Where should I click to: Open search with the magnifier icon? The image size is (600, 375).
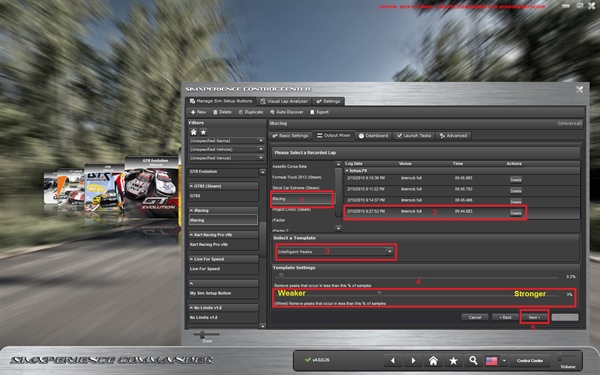(x=473, y=360)
